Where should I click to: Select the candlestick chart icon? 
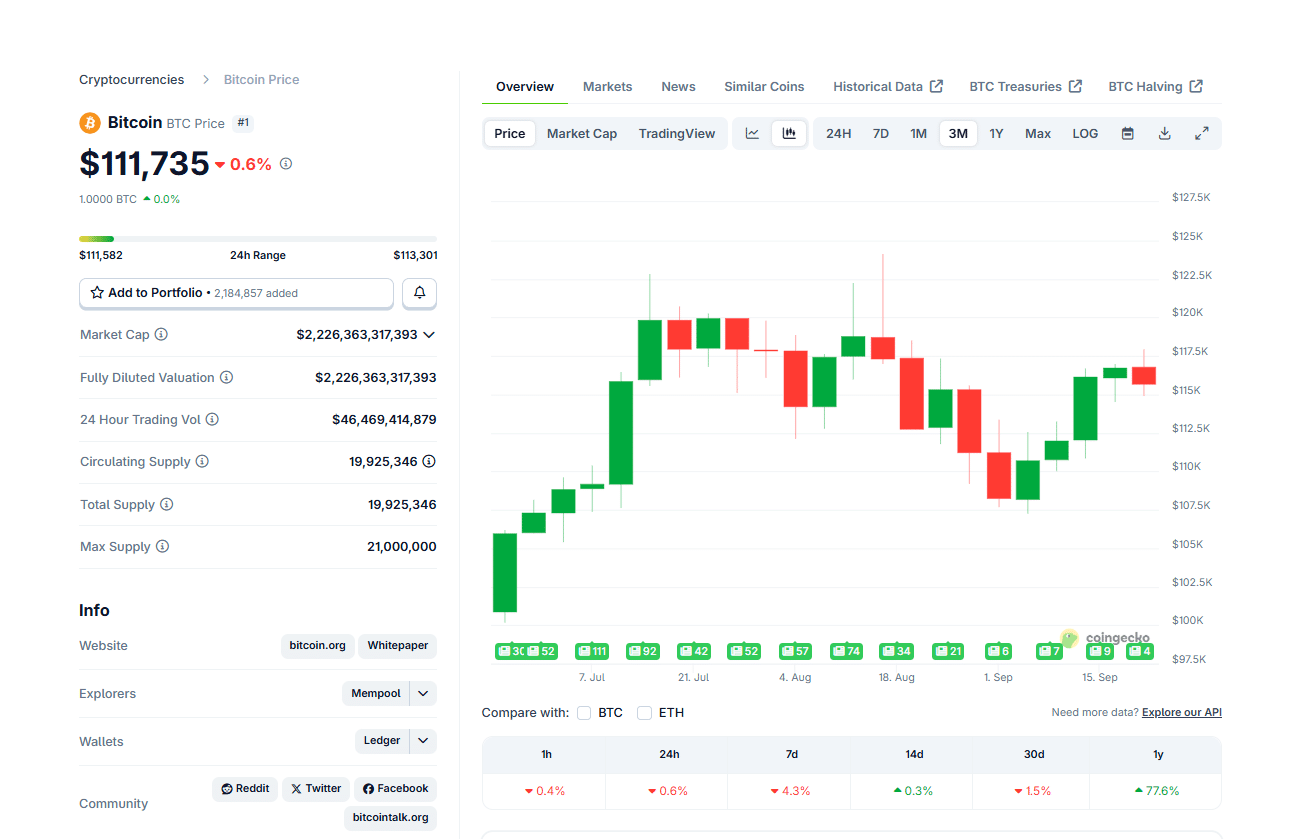789,133
